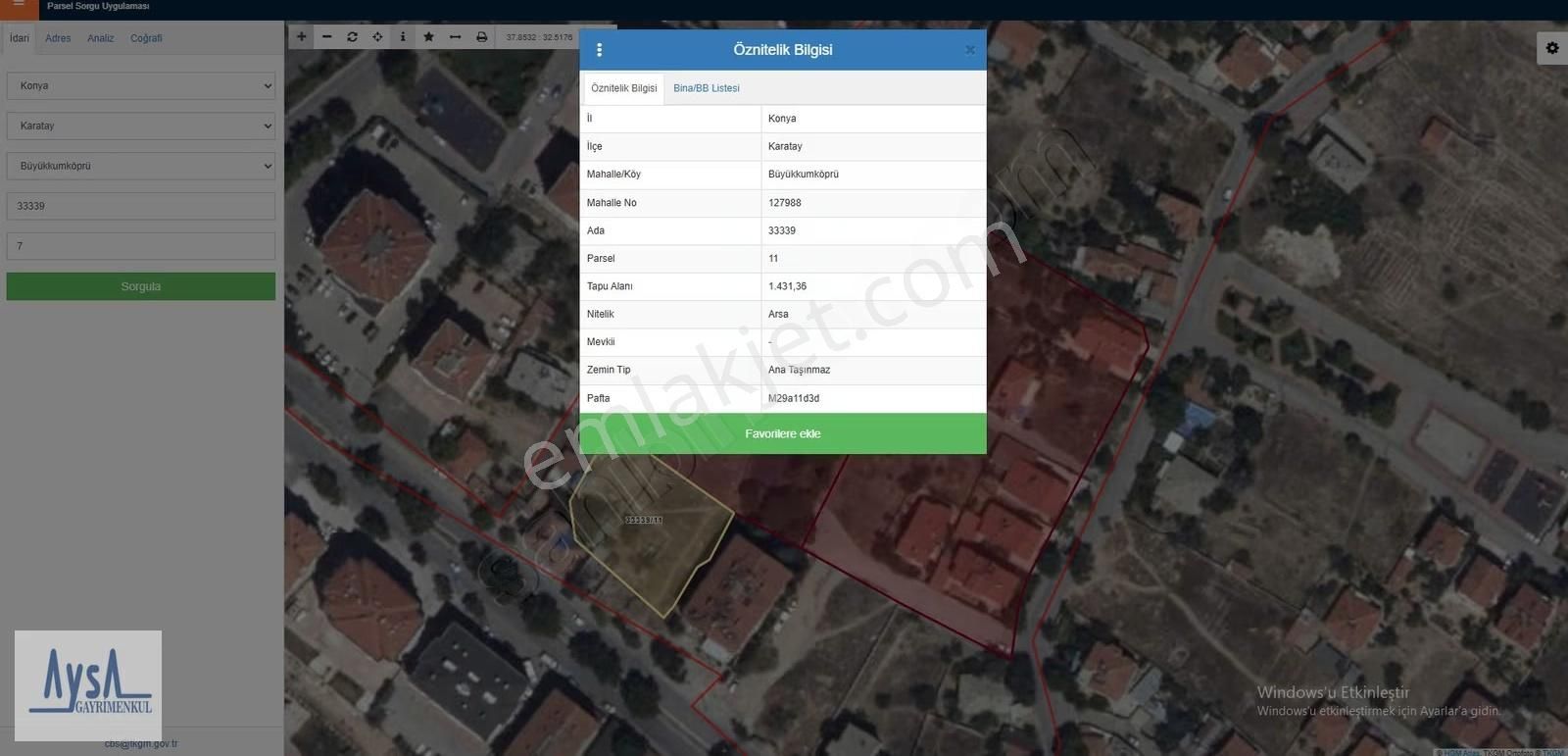Click the parcel number input field
The width and height of the screenshot is (1568, 756).
coord(141,246)
